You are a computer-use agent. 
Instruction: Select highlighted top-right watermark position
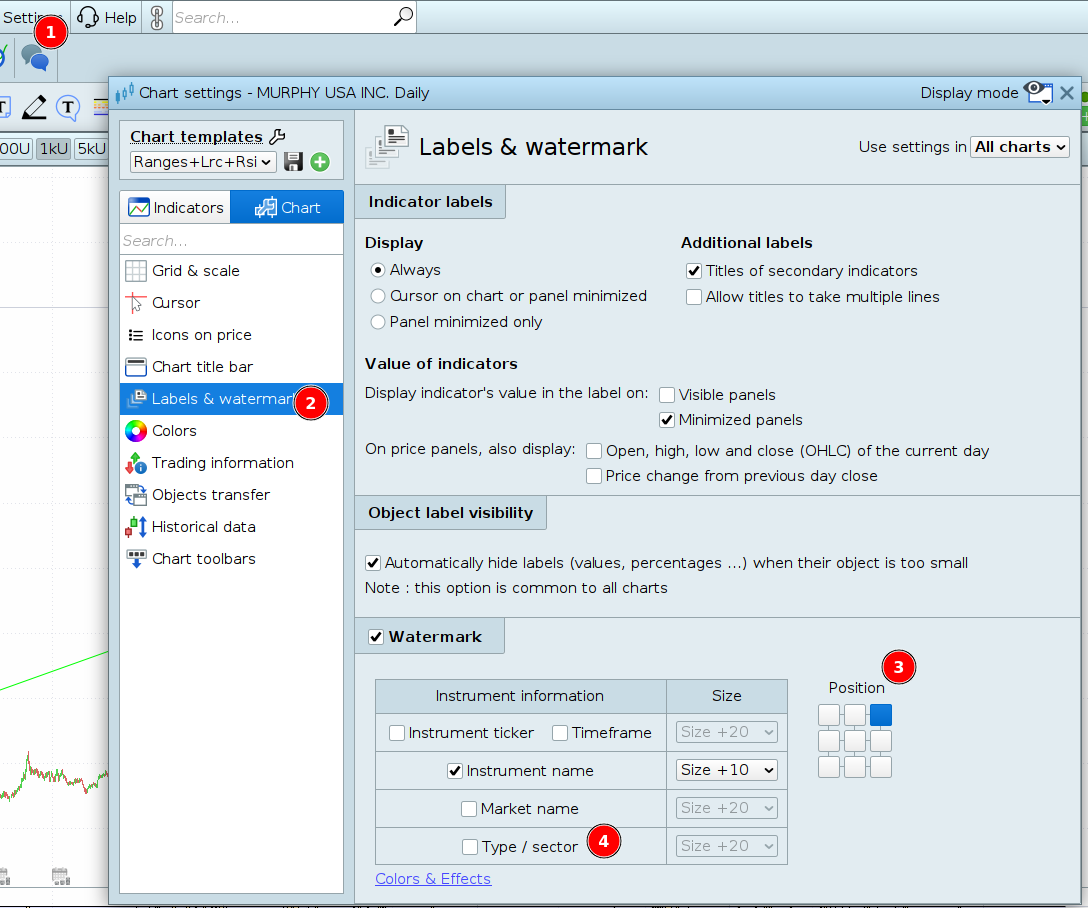click(x=881, y=715)
